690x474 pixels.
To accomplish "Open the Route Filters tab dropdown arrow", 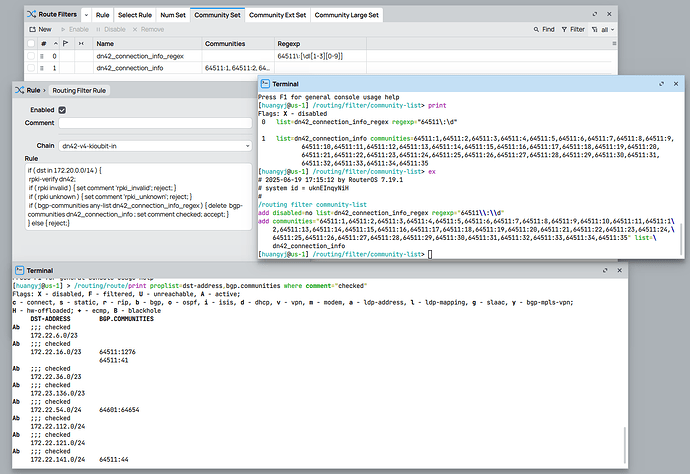I will pyautogui.click(x=86, y=15).
